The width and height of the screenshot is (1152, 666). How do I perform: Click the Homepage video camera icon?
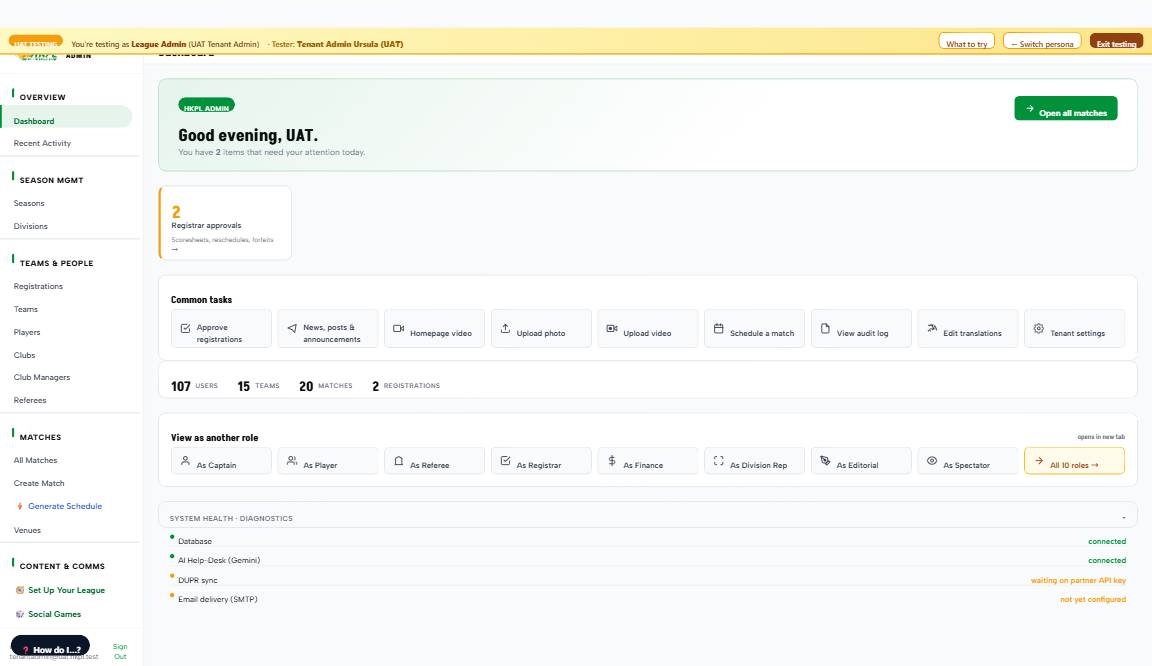point(398,328)
